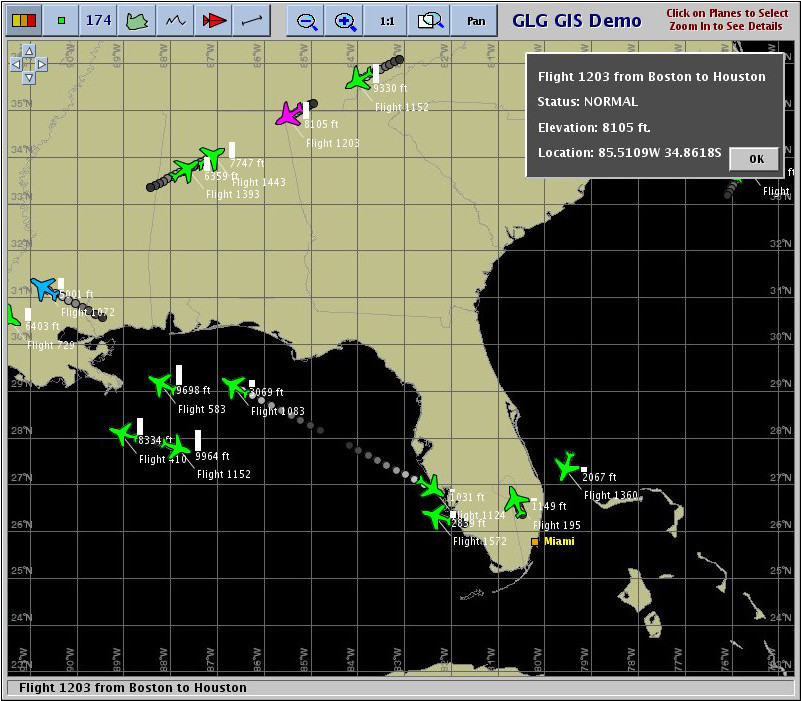Toggle the color-bar icon in the toolbar
Screen dimensions: 801x701
(24, 20)
